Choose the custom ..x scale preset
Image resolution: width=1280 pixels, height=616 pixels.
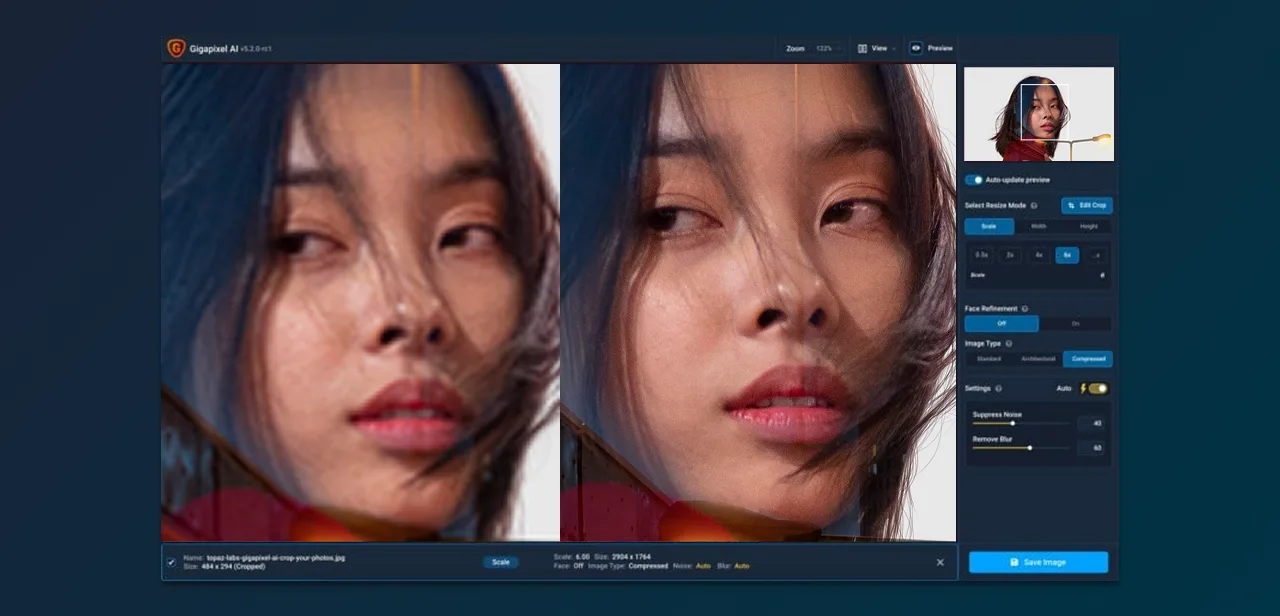click(1096, 255)
